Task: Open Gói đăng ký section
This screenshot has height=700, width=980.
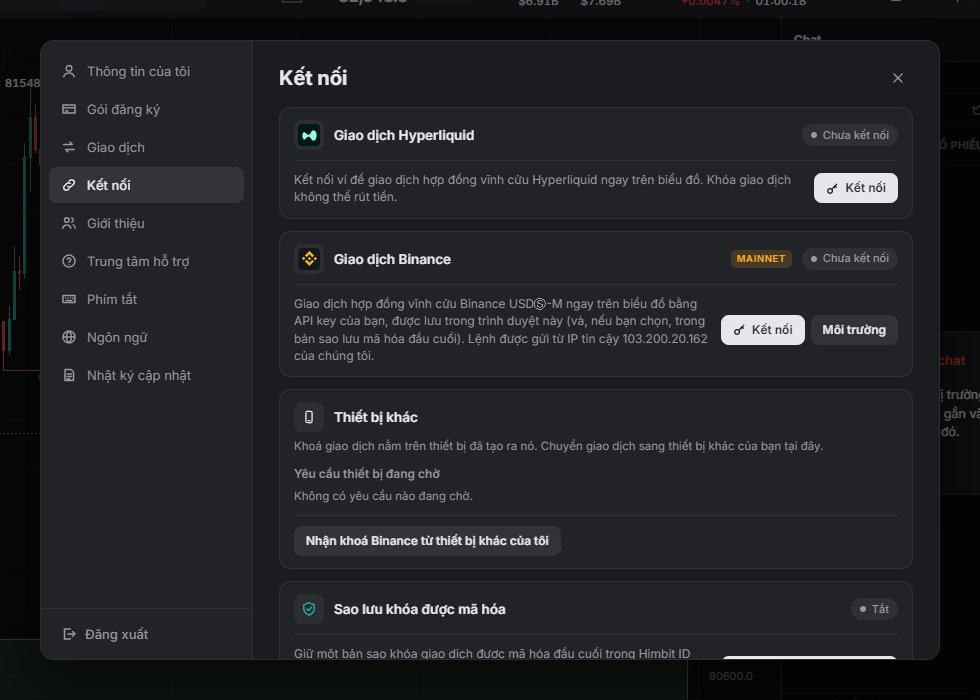Action: click(146, 109)
